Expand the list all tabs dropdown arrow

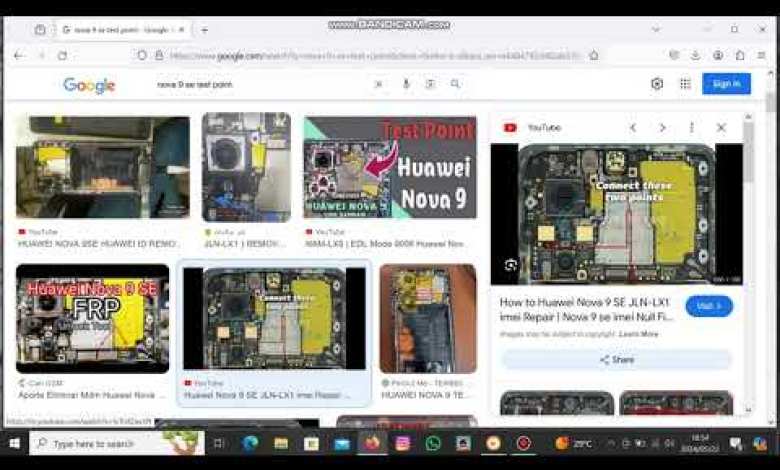656,29
